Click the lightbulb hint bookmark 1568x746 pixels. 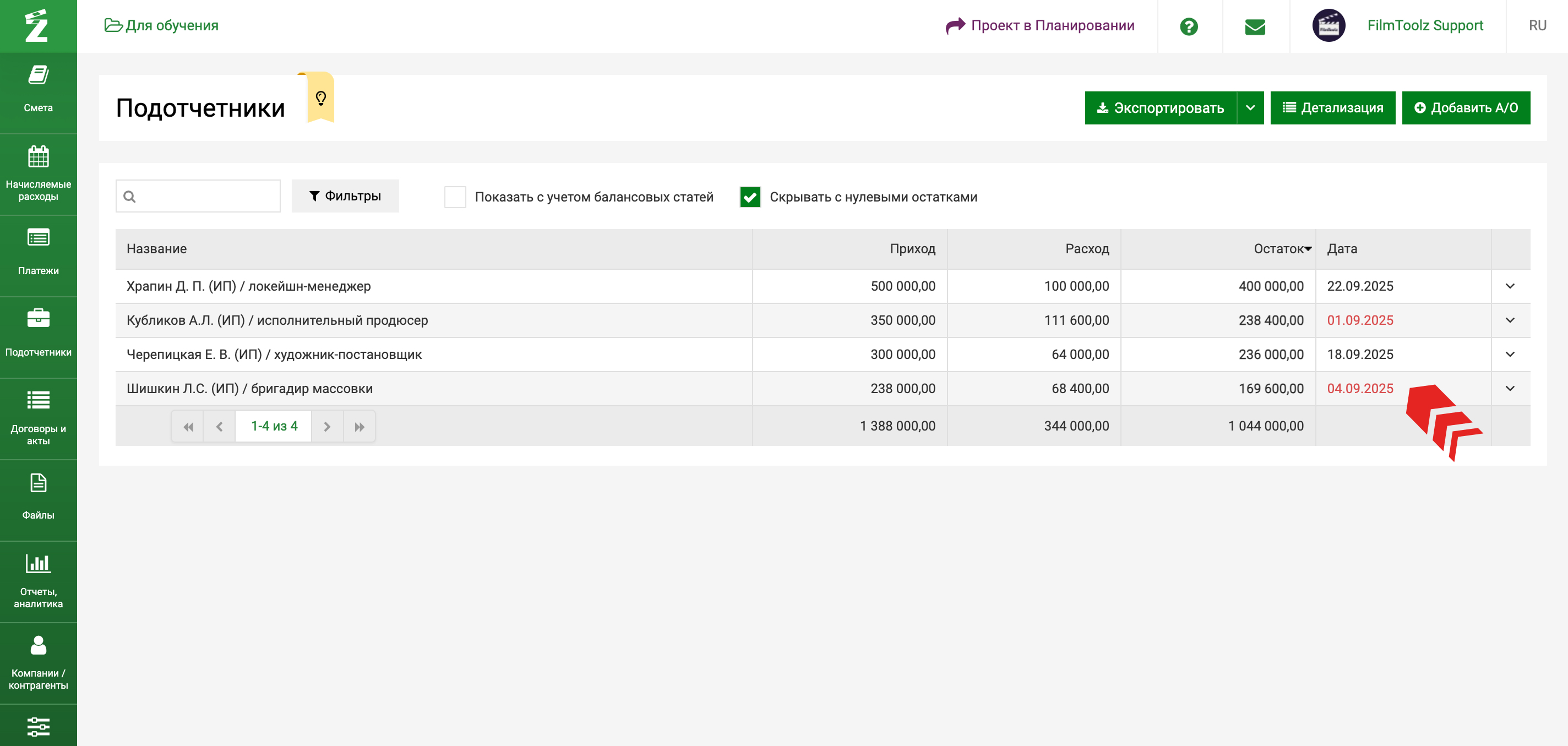[x=321, y=98]
